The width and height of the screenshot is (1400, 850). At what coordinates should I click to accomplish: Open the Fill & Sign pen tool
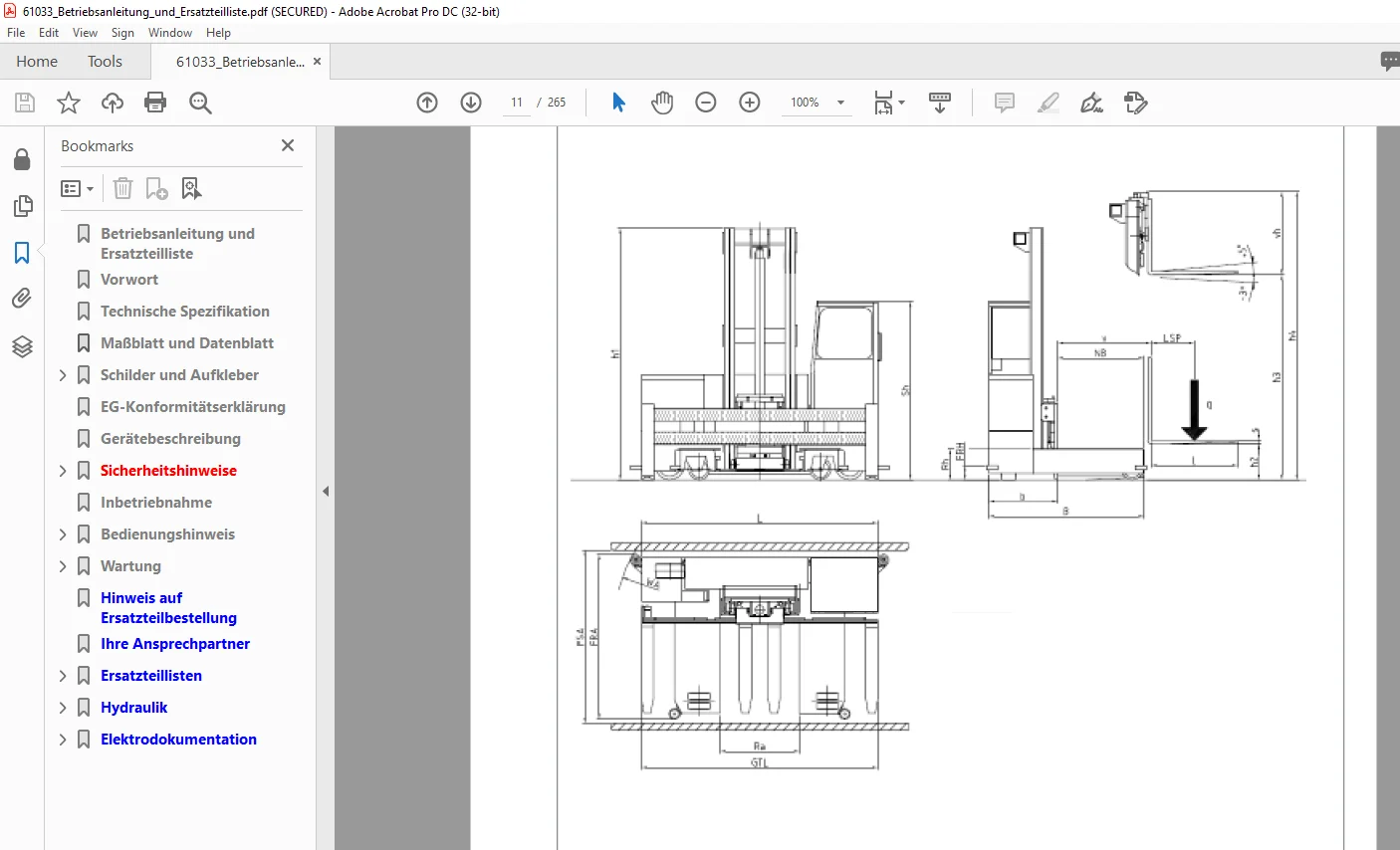coord(1092,103)
